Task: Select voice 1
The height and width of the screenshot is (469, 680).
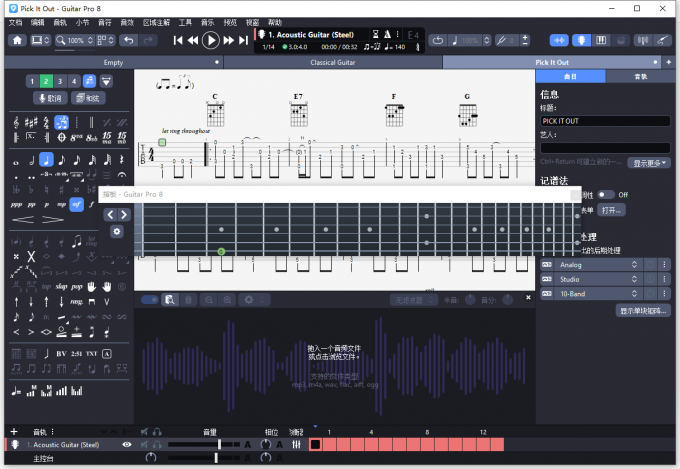Action: (x=32, y=81)
